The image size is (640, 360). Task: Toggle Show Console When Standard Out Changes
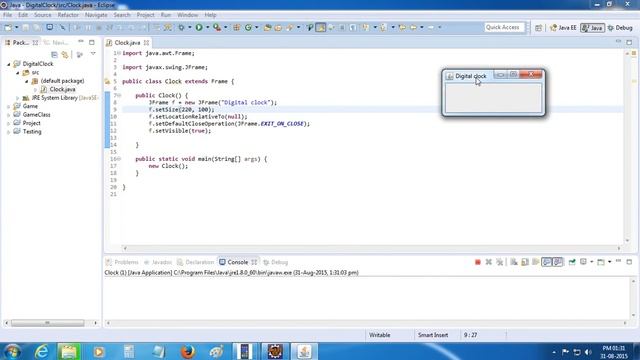pyautogui.click(x=547, y=262)
